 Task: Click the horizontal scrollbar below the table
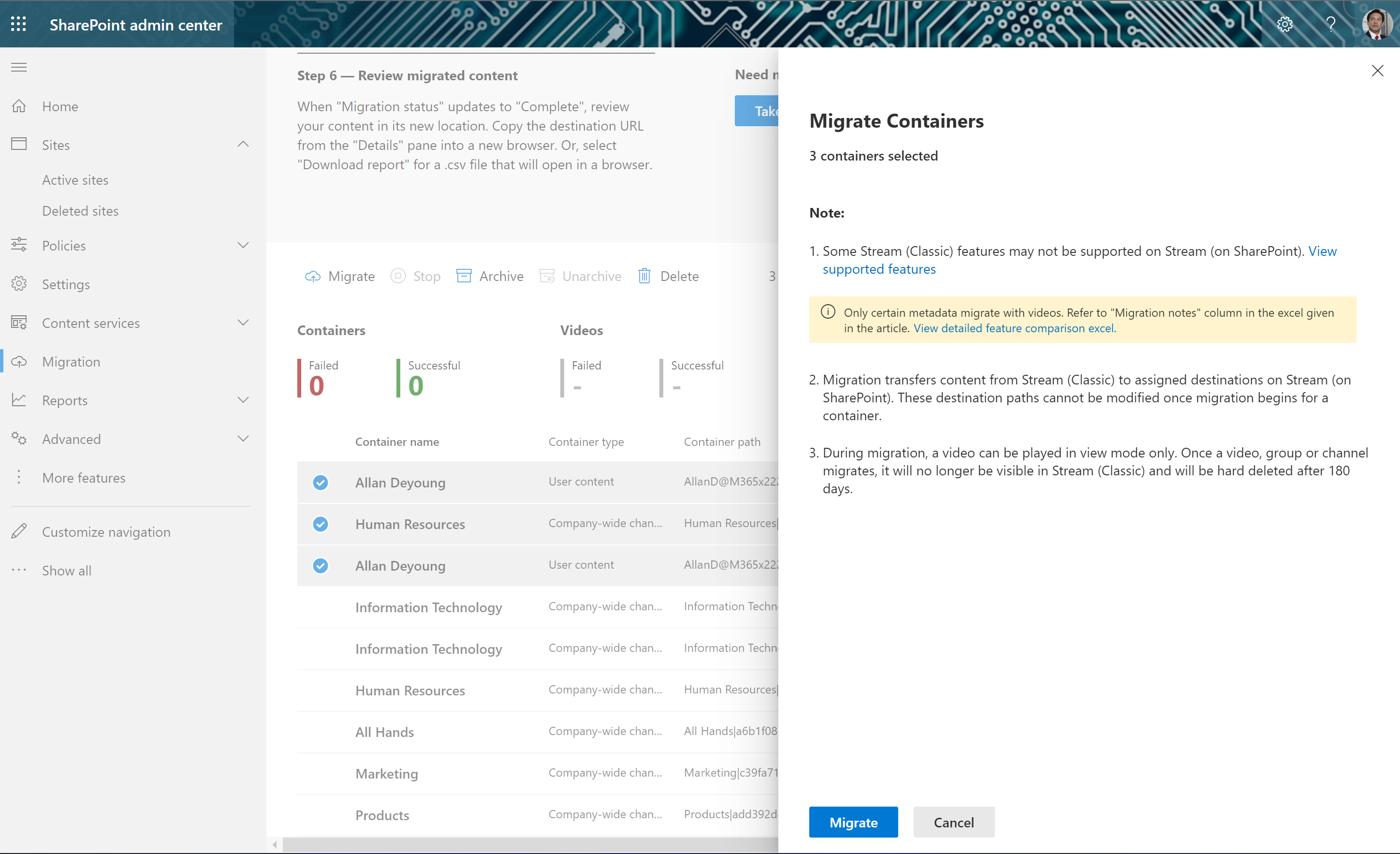(x=528, y=844)
